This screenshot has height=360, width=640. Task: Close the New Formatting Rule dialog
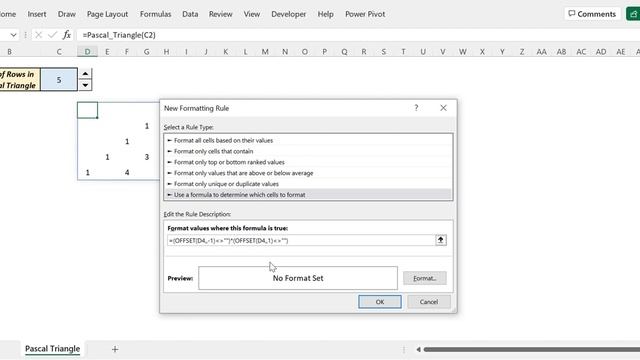point(443,108)
